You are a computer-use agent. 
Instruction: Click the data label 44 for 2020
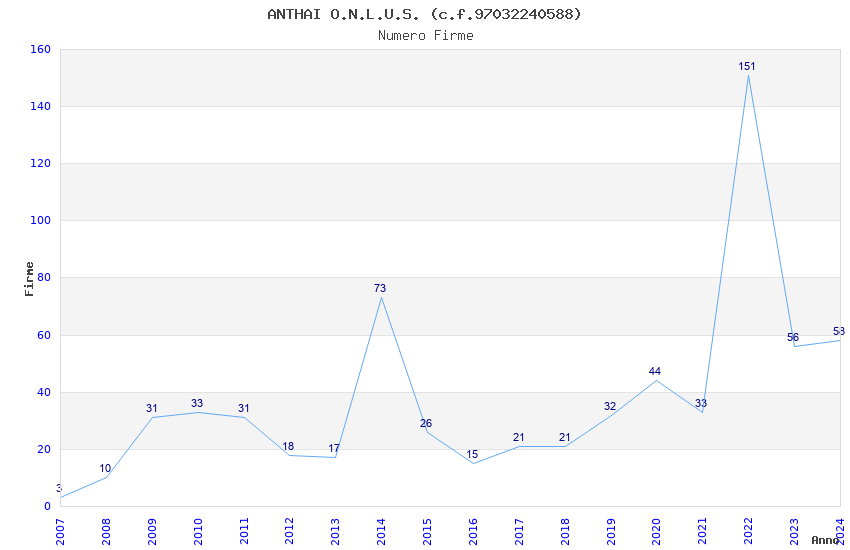655,372
